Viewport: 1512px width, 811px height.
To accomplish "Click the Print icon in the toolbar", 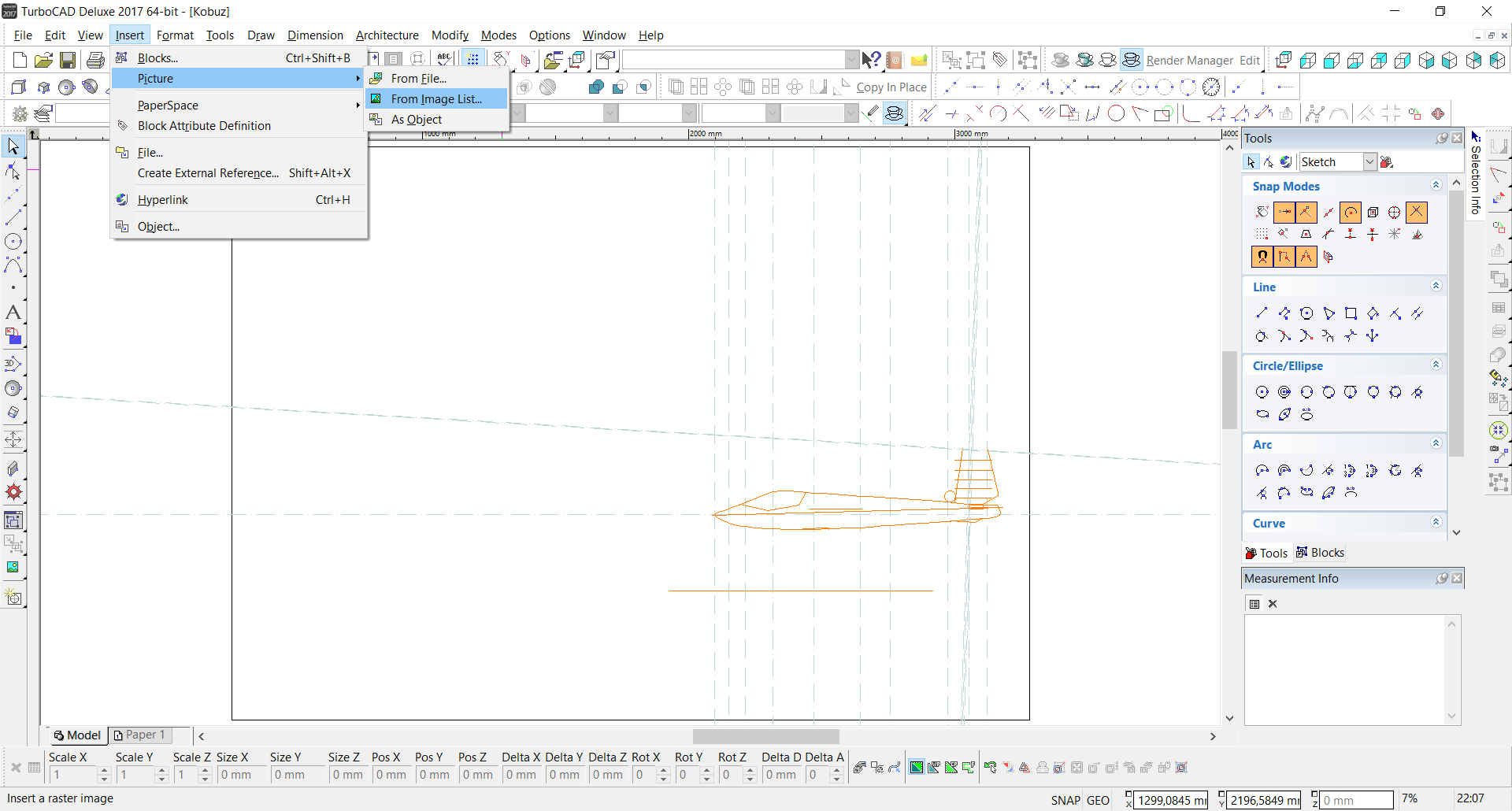I will point(95,60).
